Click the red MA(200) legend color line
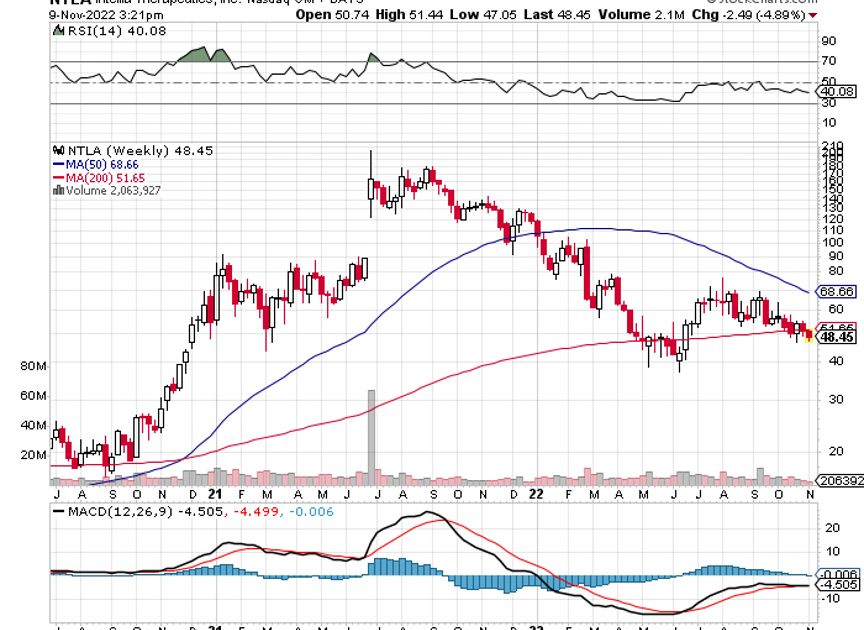This screenshot has height=630, width=864. click(58, 176)
